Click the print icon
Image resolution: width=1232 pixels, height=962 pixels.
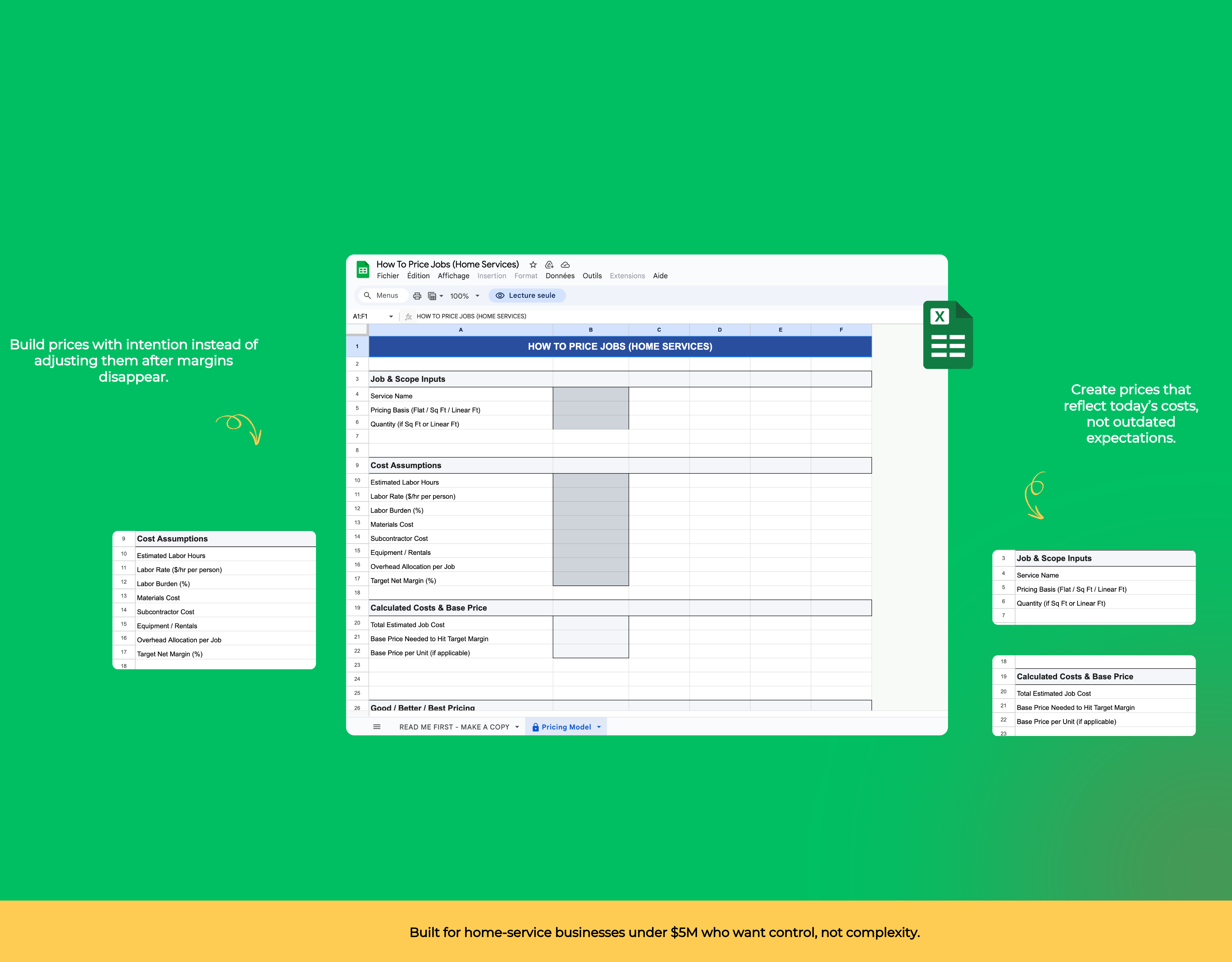pyautogui.click(x=417, y=296)
